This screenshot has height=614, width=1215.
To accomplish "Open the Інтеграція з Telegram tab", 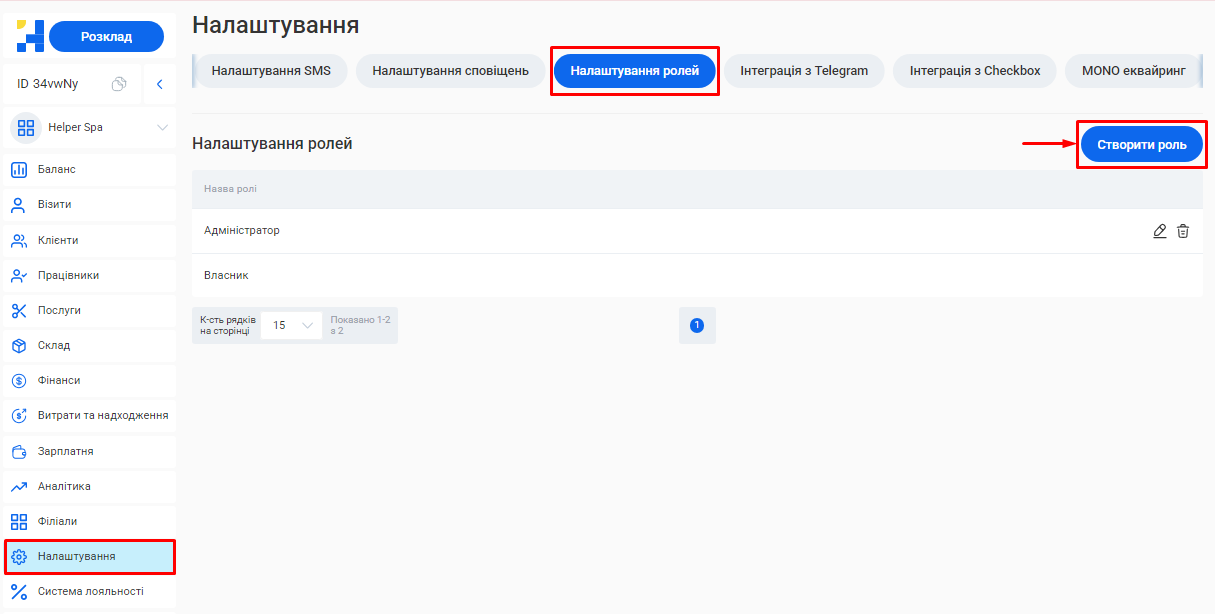I will (x=804, y=70).
